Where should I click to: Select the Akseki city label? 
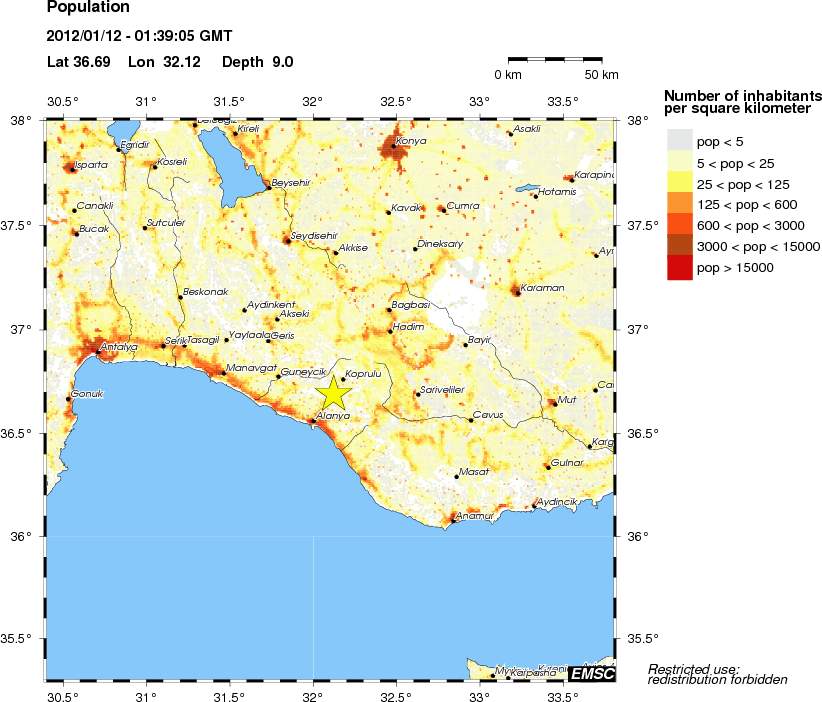point(295,314)
